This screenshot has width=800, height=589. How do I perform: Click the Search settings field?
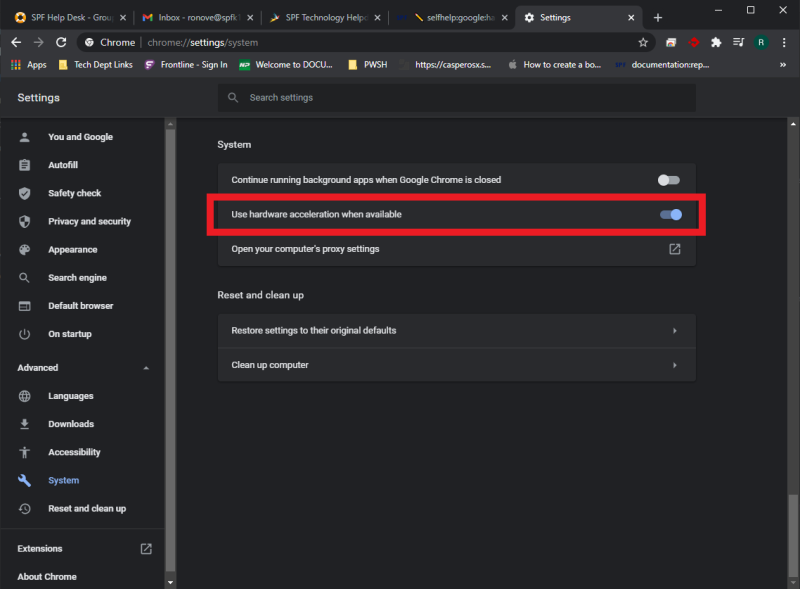456,98
